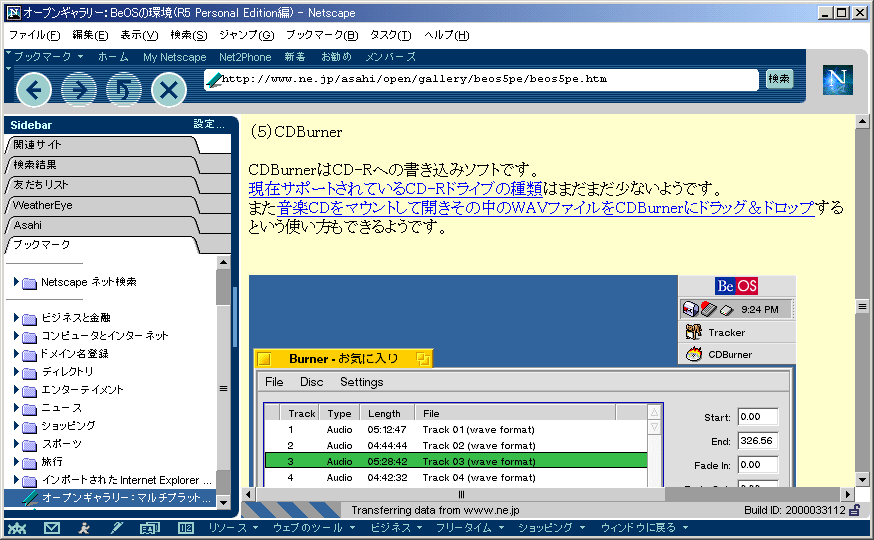The width and height of the screenshot is (874, 540).
Task: Click the 検索 button beside the URL bar
Action: 779,79
